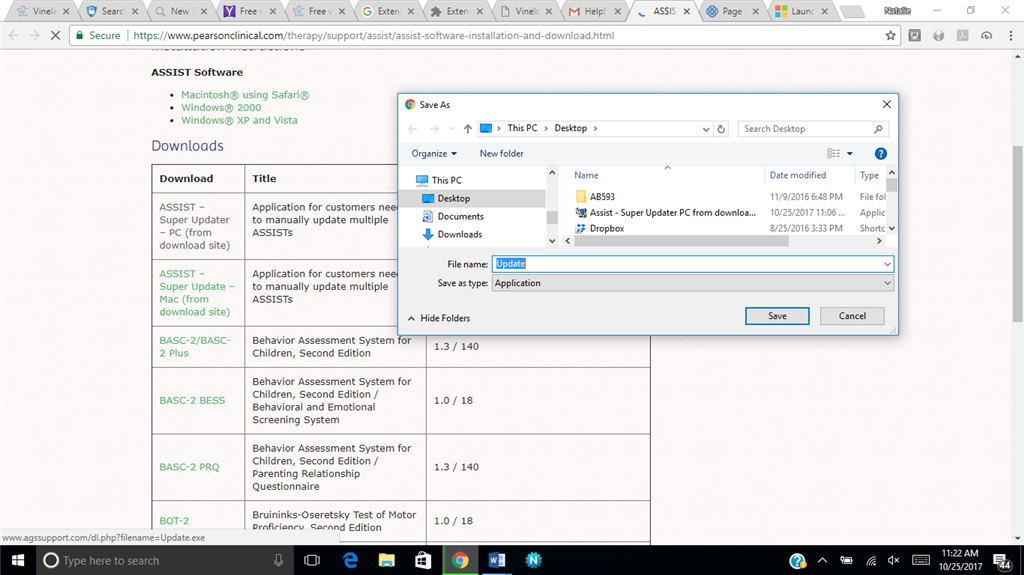
Task: Open the dialog's view options dropdown arrow
Action: [x=850, y=154]
